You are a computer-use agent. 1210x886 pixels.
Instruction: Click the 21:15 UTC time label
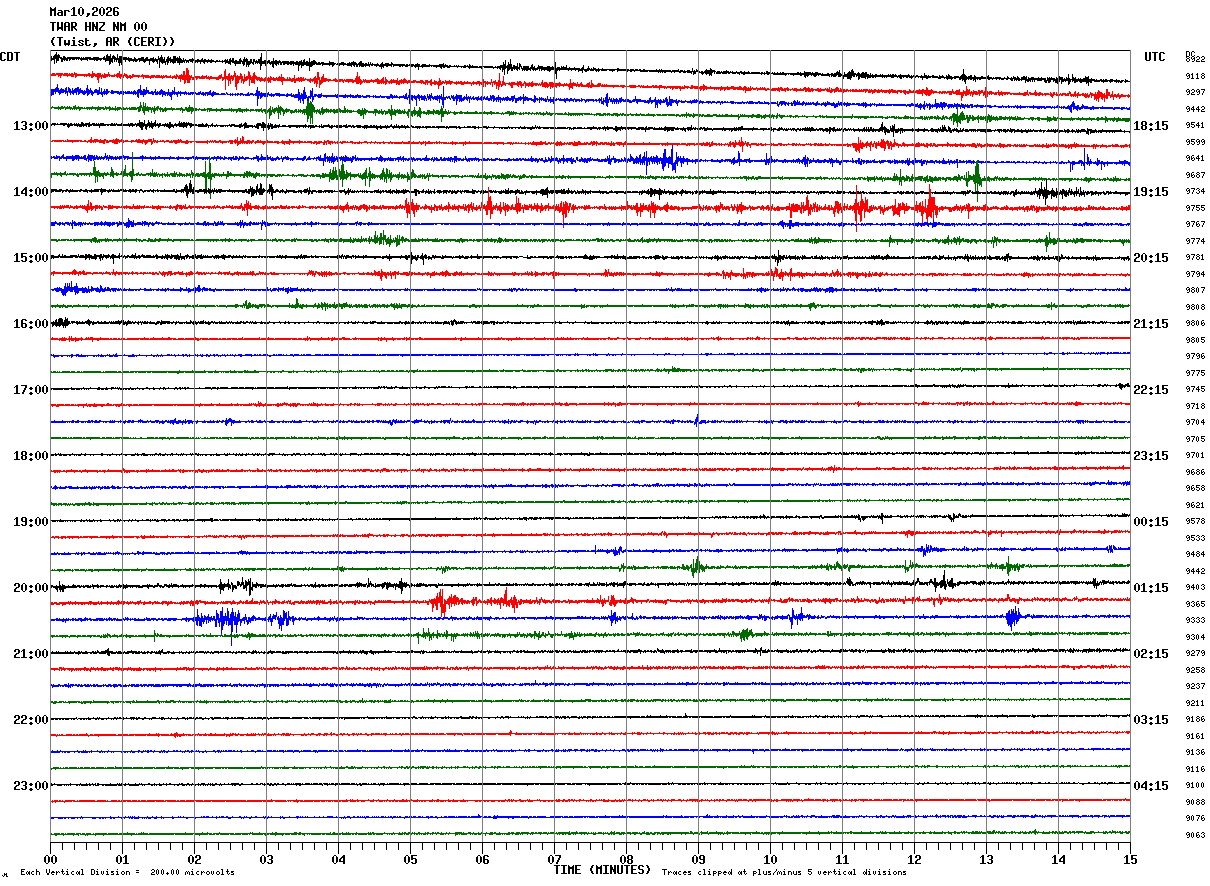1151,324
